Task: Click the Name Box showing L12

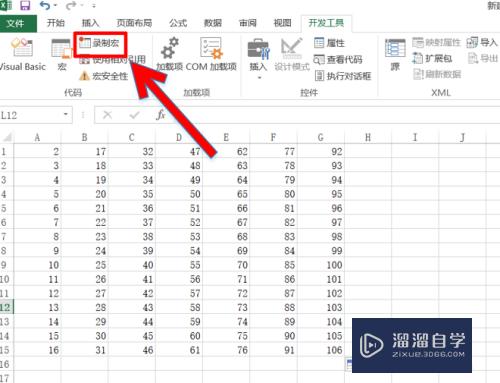Action: tap(31, 115)
